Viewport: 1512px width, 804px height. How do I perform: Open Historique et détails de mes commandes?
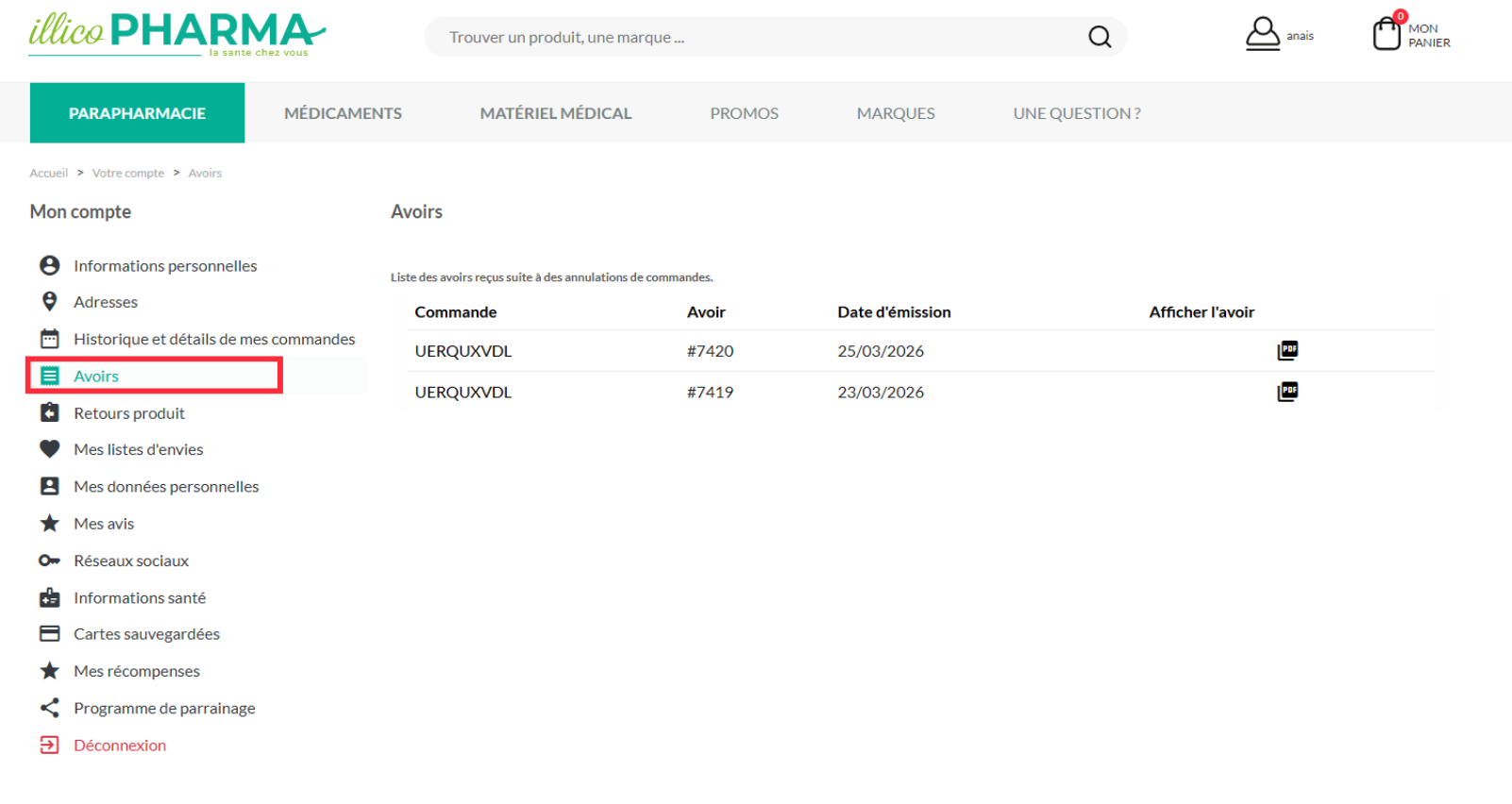[214, 339]
